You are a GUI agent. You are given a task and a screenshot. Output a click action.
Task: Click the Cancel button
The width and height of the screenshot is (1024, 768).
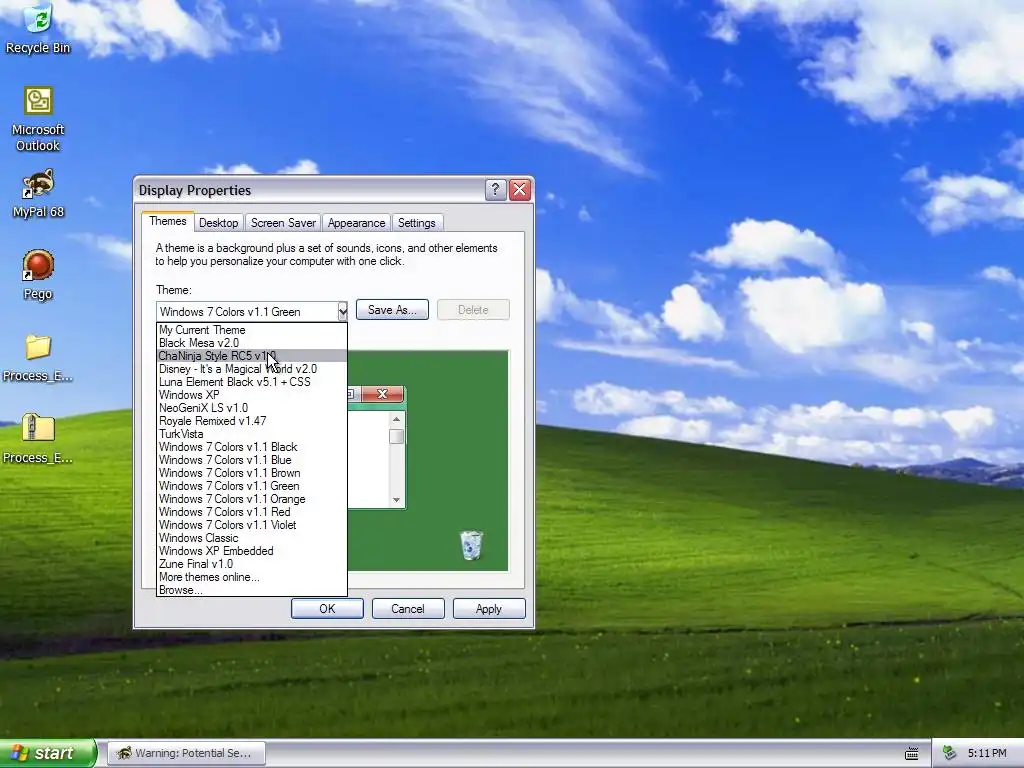(408, 609)
